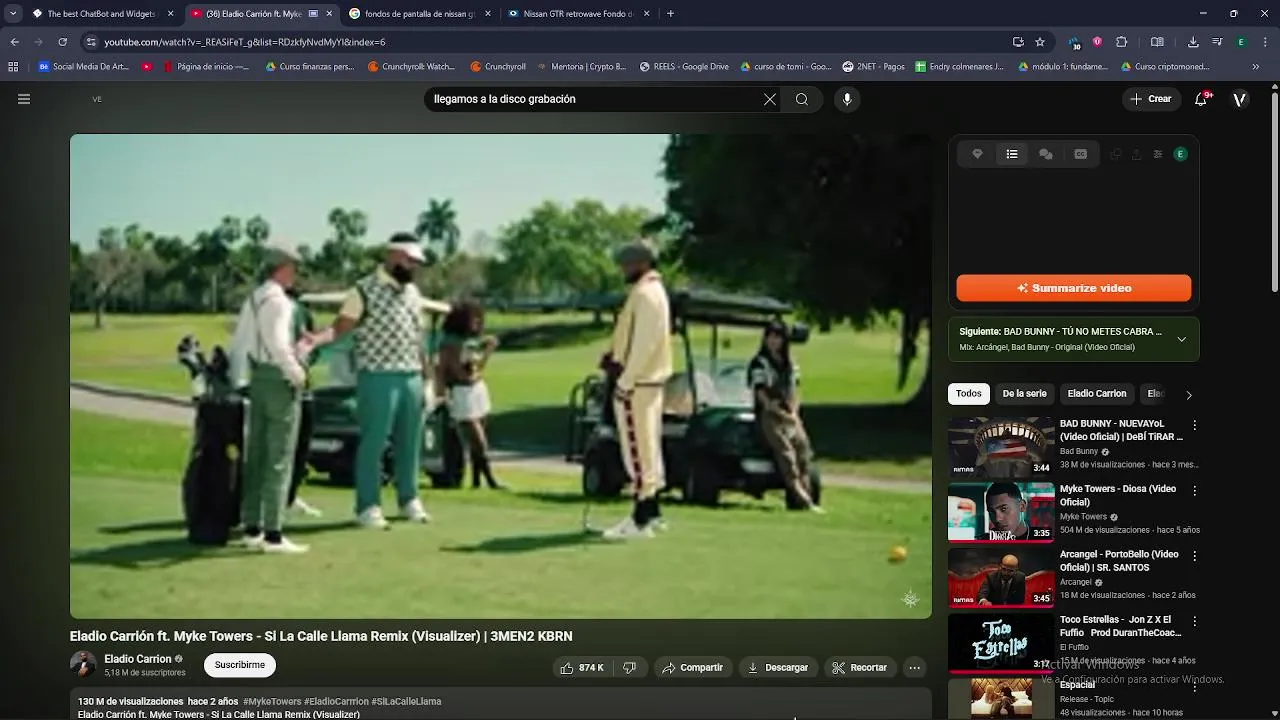Go back to the previous page
Image resolution: width=1280 pixels, height=720 pixels.
coord(14,42)
